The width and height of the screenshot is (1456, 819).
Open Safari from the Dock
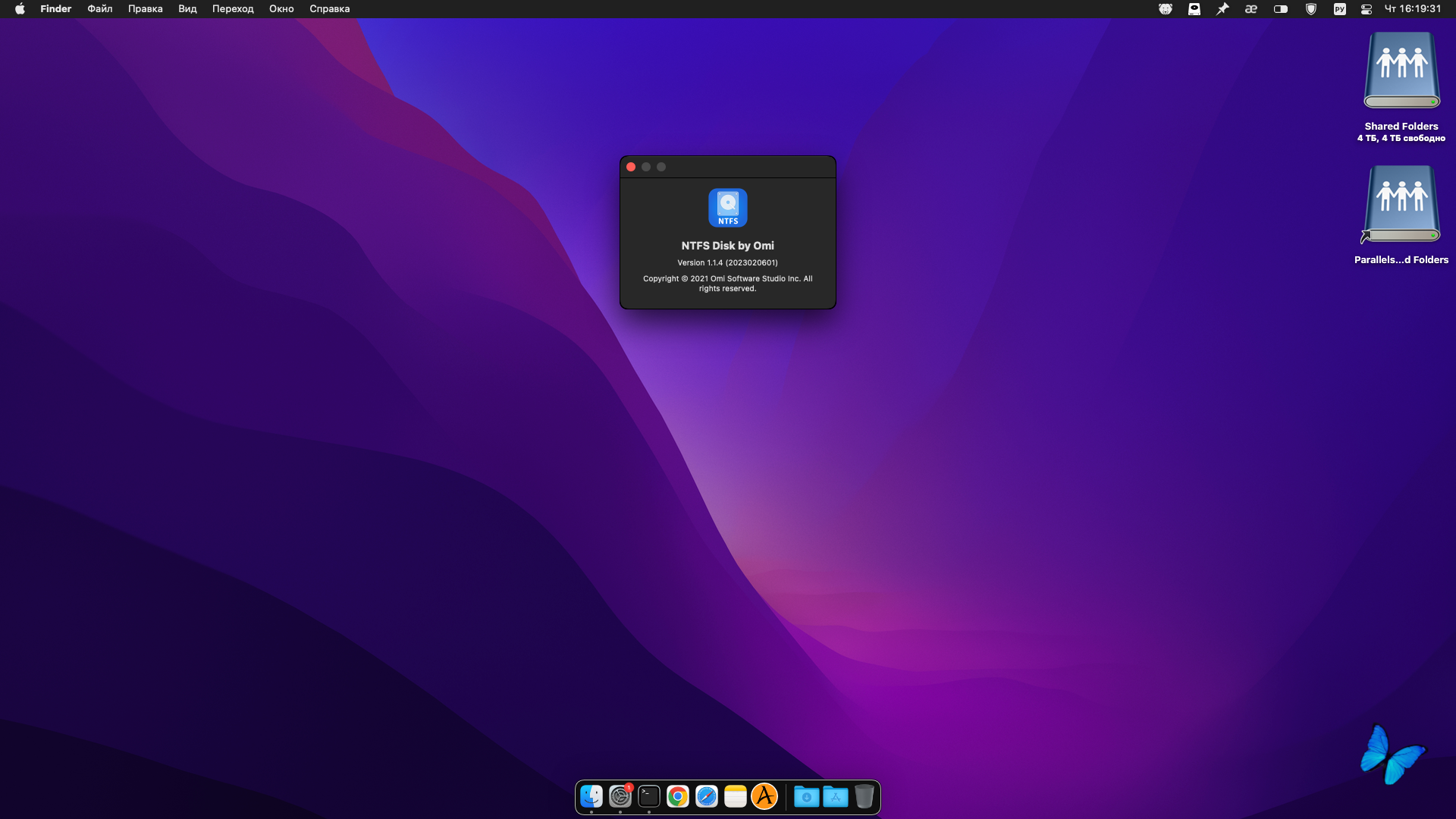pyautogui.click(x=707, y=796)
